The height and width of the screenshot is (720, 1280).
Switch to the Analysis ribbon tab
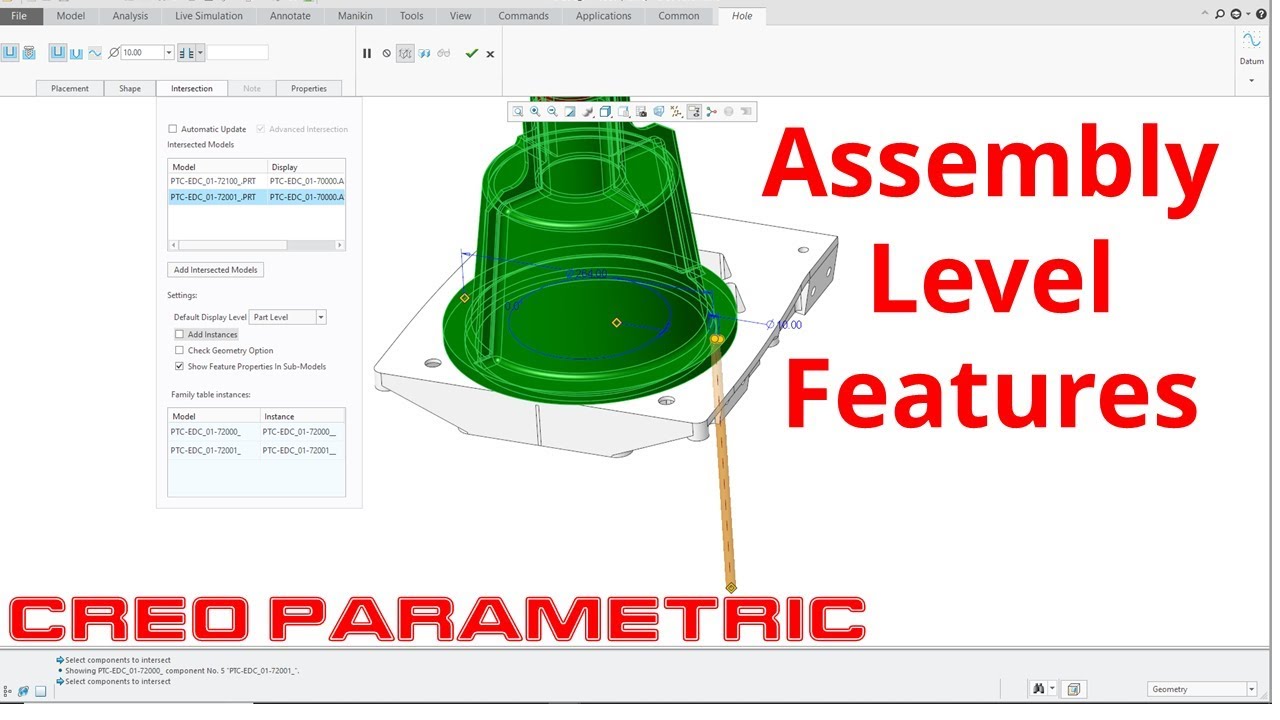[130, 16]
